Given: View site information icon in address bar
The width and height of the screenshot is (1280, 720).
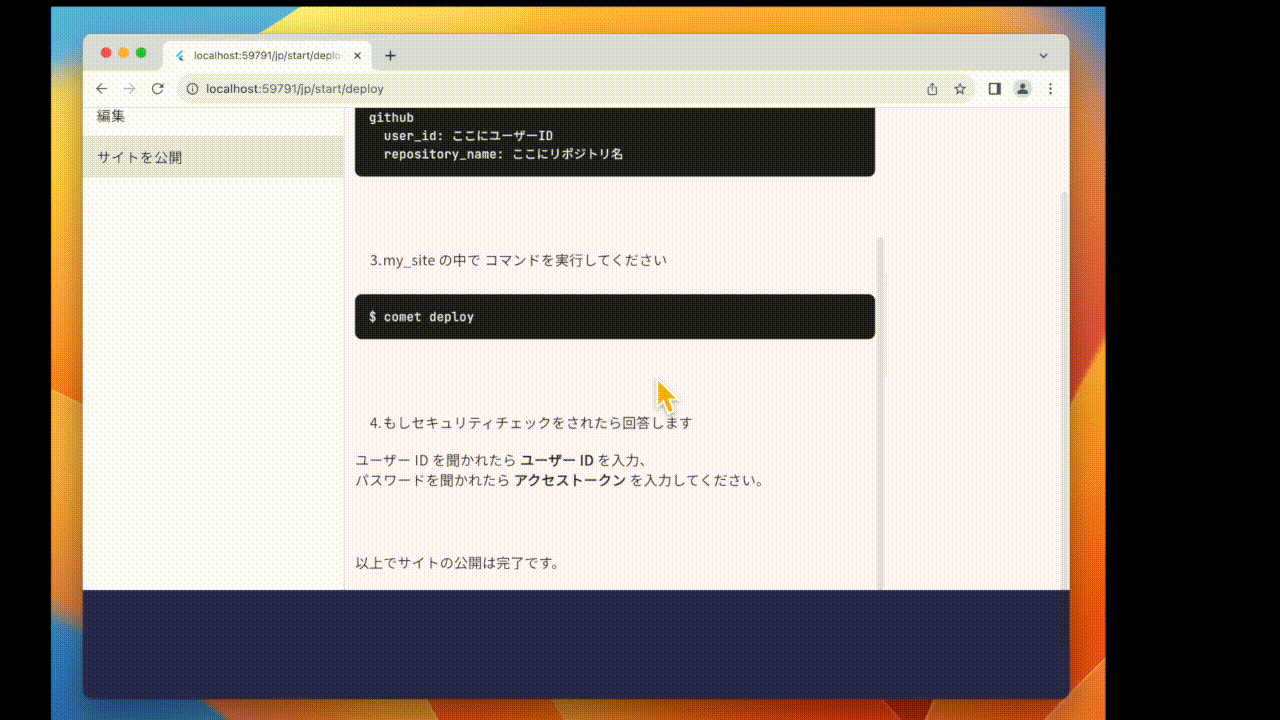Looking at the screenshot, I should click(x=193, y=89).
